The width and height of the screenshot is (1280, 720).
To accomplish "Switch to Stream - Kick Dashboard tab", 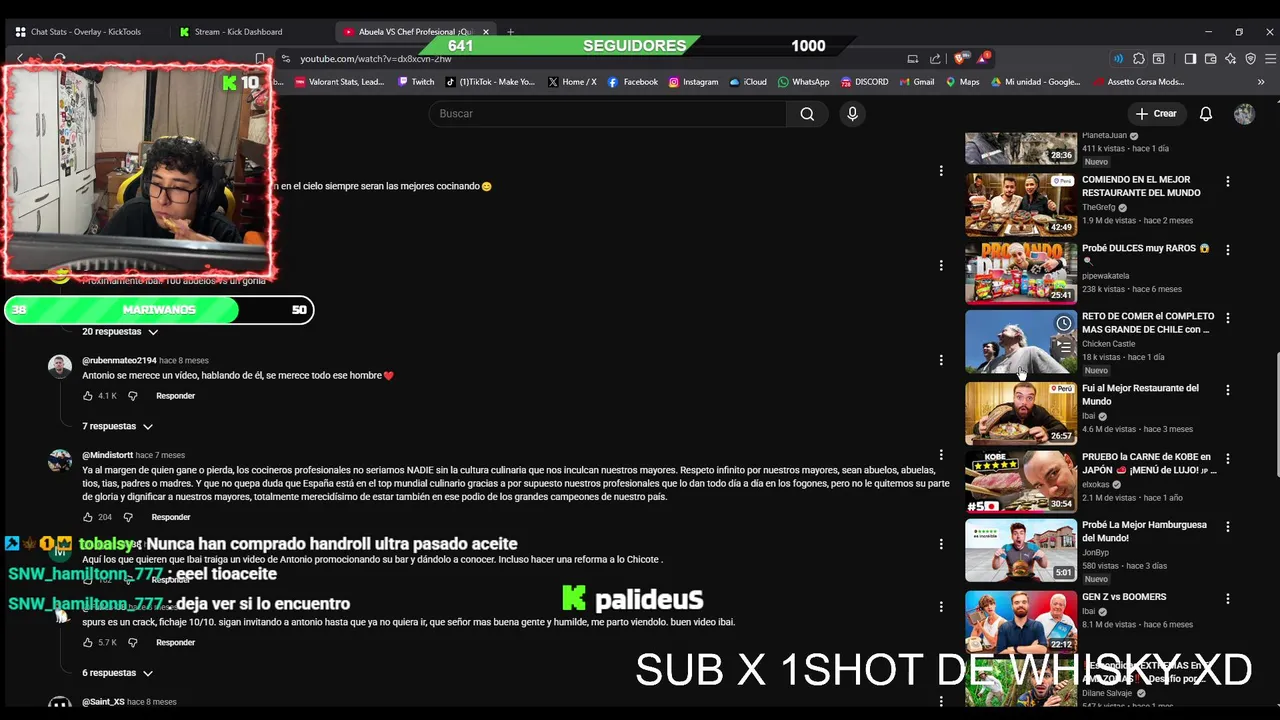I will point(238,32).
